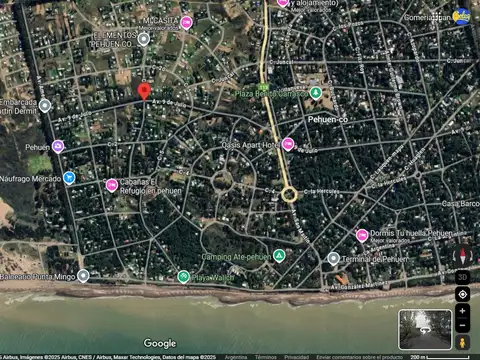
Task: Toggle the 3D view button
Action: [x=463, y=277]
